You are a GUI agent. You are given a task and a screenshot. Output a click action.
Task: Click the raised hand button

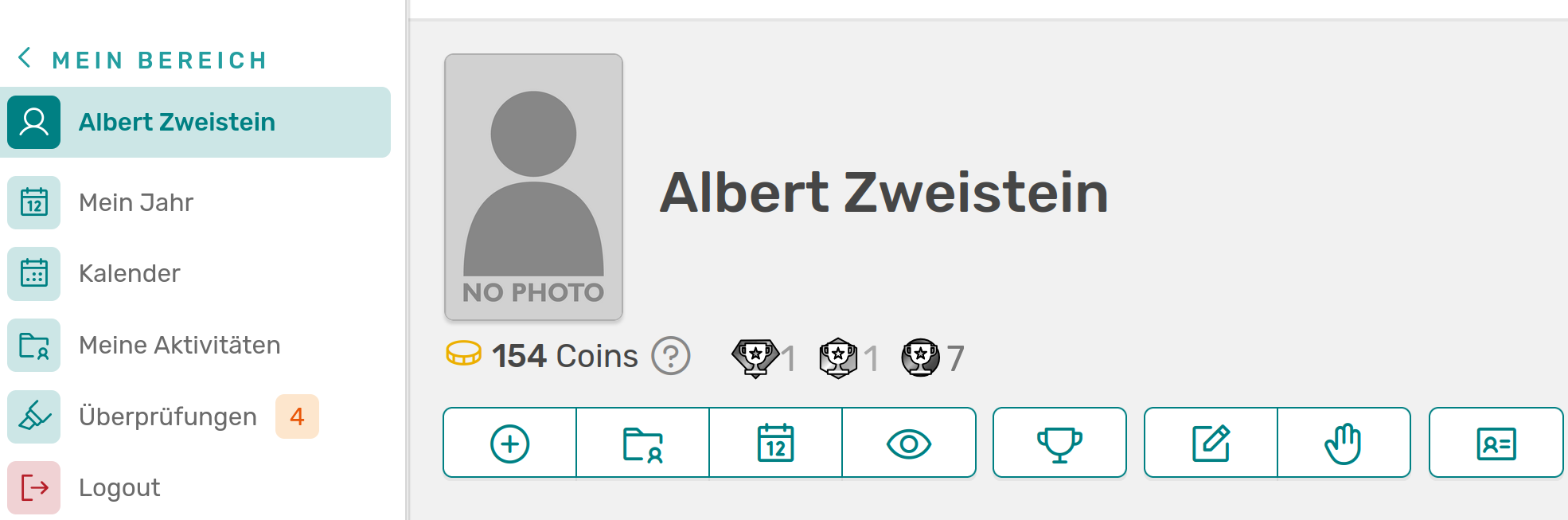click(x=1344, y=444)
